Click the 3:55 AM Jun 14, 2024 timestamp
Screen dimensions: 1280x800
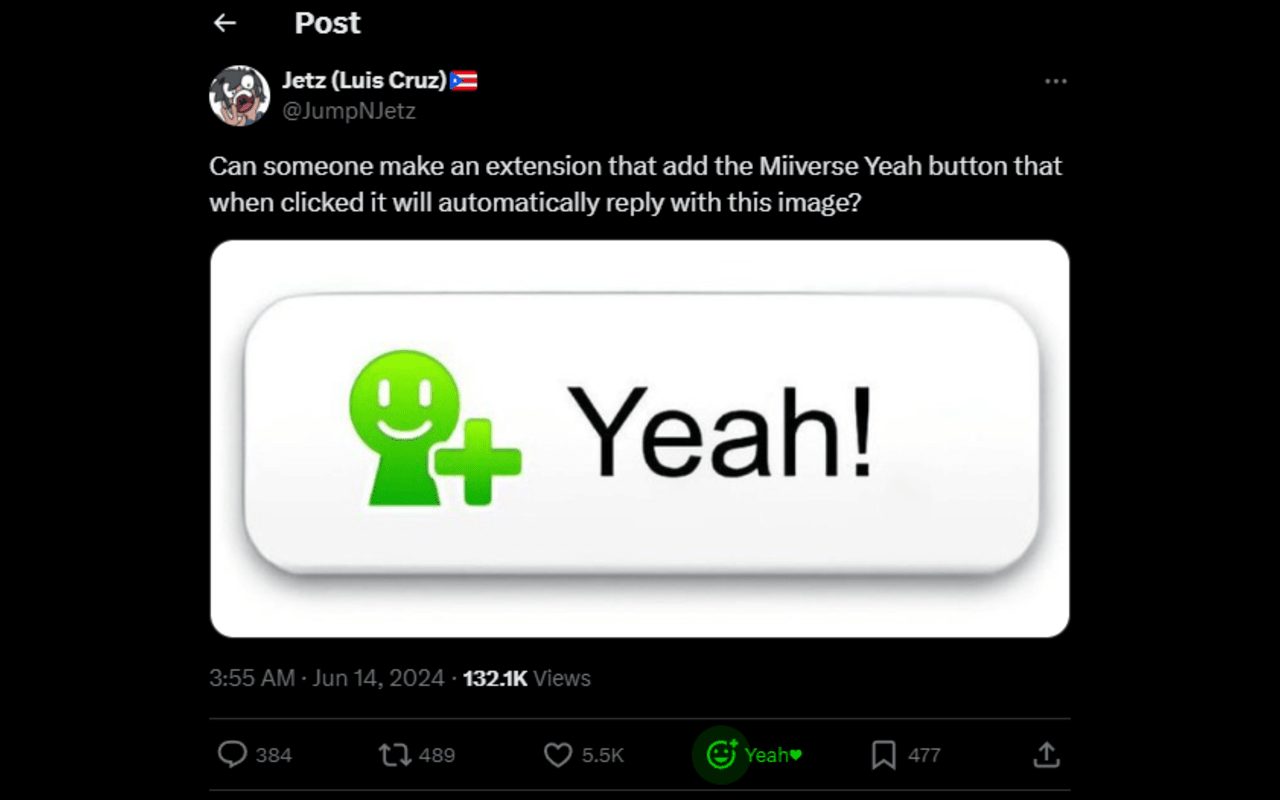tap(326, 678)
